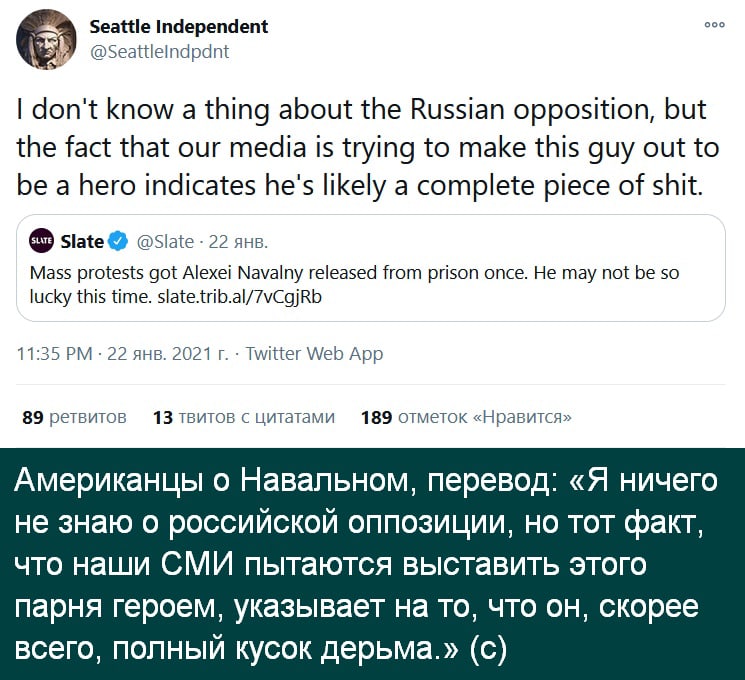Click the @SeattleIndpdnt handle

(160, 52)
